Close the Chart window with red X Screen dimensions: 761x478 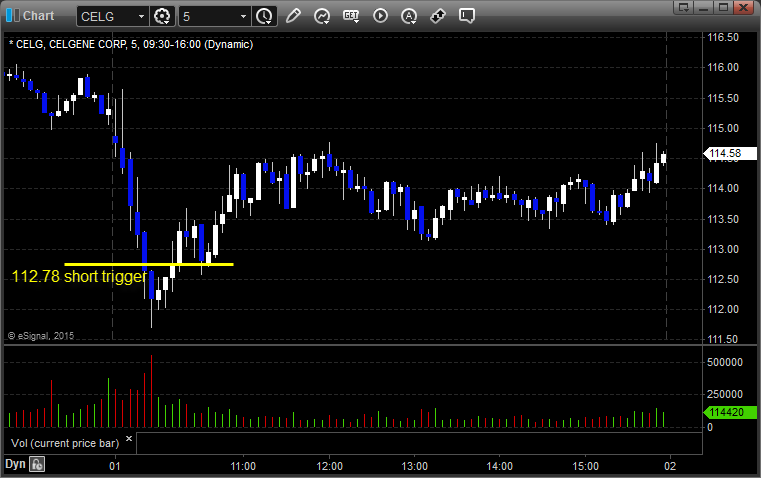point(744,7)
